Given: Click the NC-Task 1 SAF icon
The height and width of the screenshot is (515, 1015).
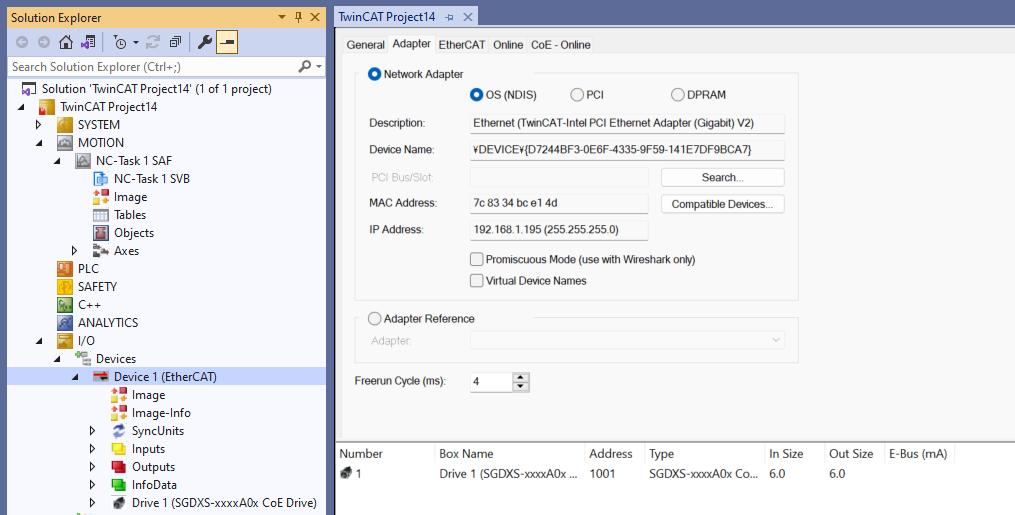Looking at the screenshot, I should [83, 161].
